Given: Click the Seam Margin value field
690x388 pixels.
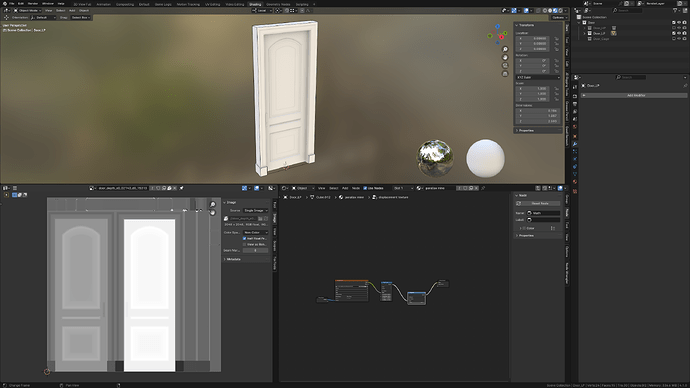Looking at the screenshot, I should [x=255, y=250].
